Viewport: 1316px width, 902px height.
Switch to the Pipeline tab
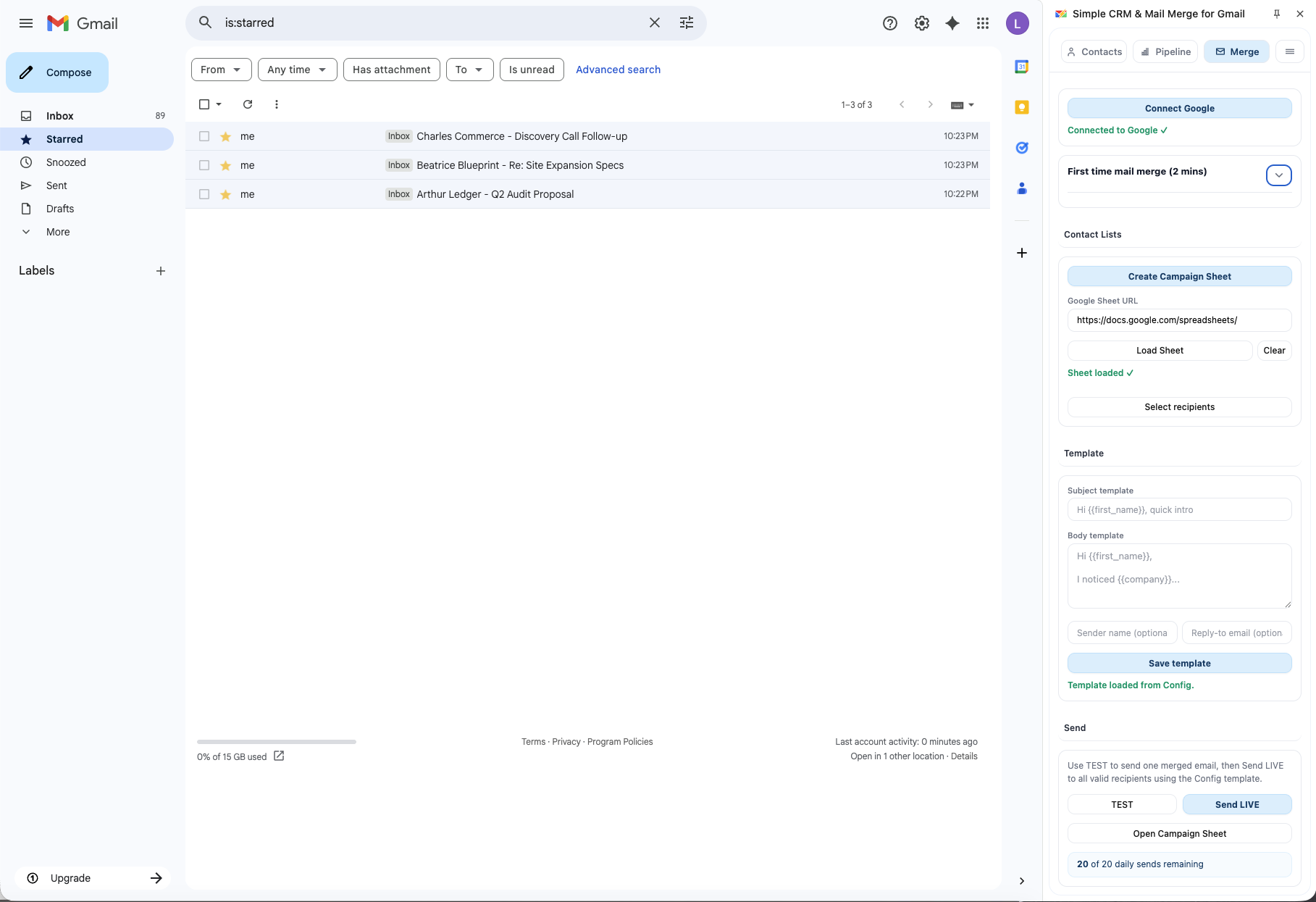(1165, 51)
